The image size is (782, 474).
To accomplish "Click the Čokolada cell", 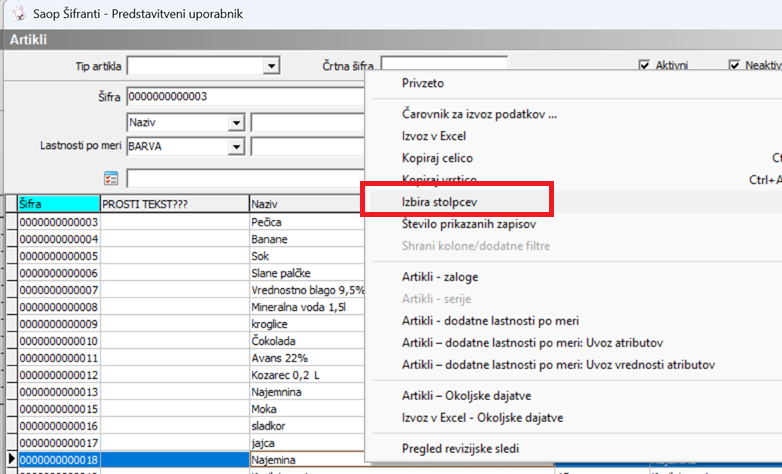I will (x=307, y=341).
